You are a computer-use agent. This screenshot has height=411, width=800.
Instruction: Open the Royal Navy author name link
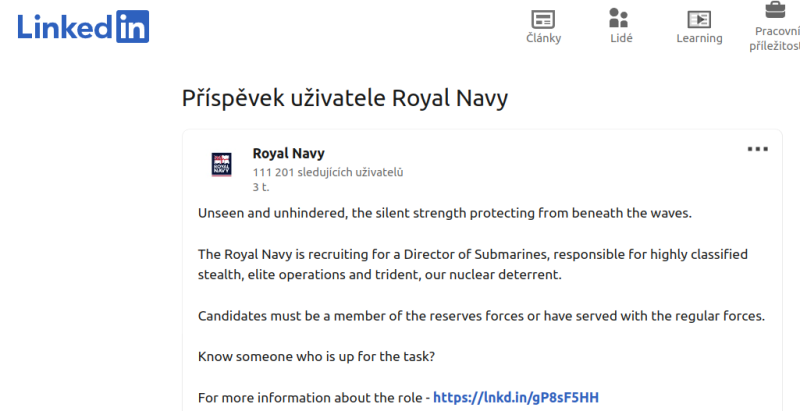tap(288, 153)
